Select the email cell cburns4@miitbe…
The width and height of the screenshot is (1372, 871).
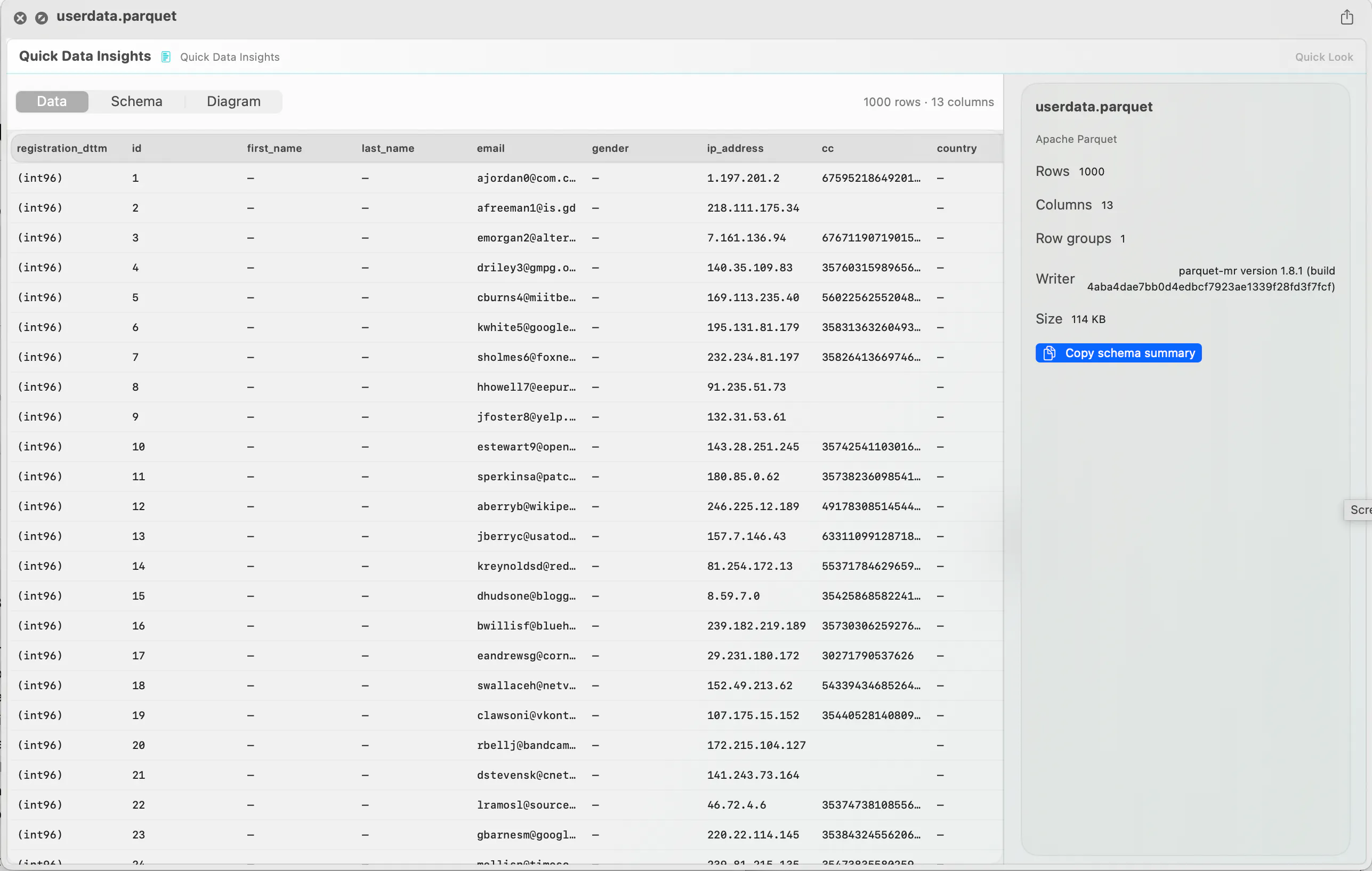(x=527, y=297)
